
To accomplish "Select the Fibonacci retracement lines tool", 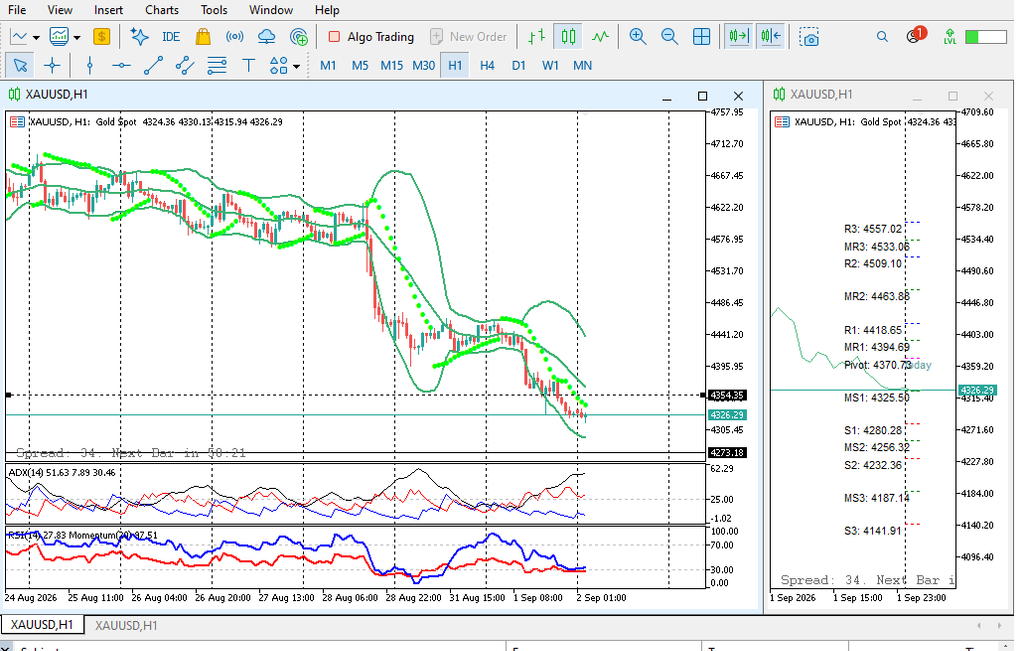I will pos(217,65).
